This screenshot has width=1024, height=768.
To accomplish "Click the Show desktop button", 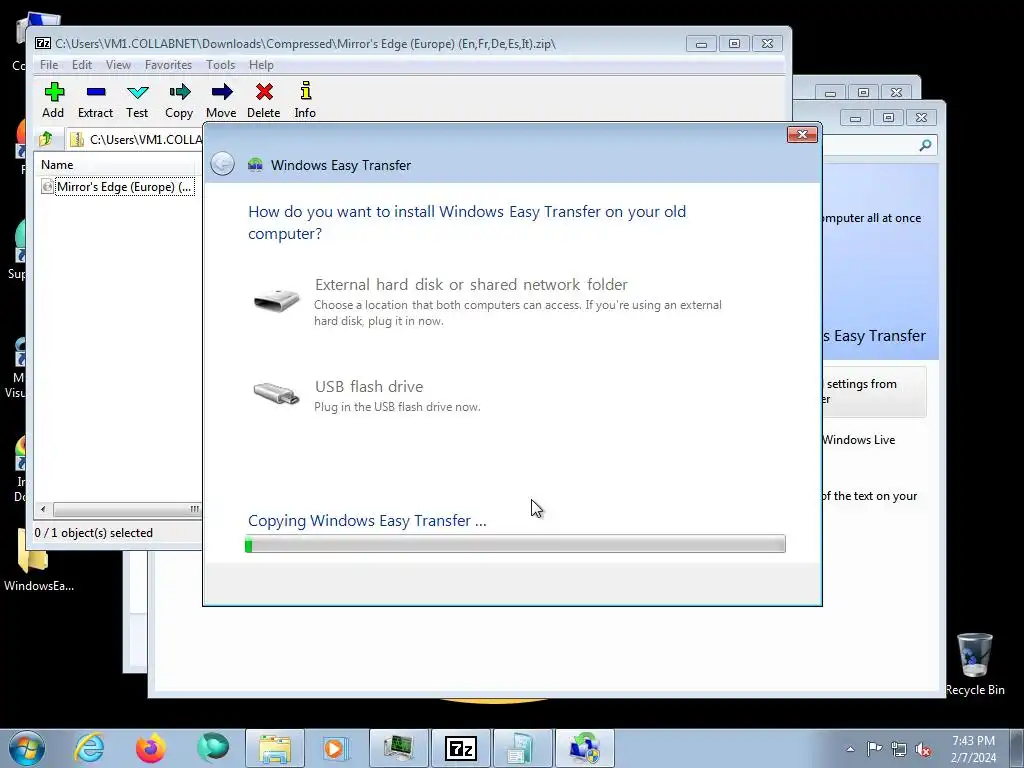I will pos(1016,748).
